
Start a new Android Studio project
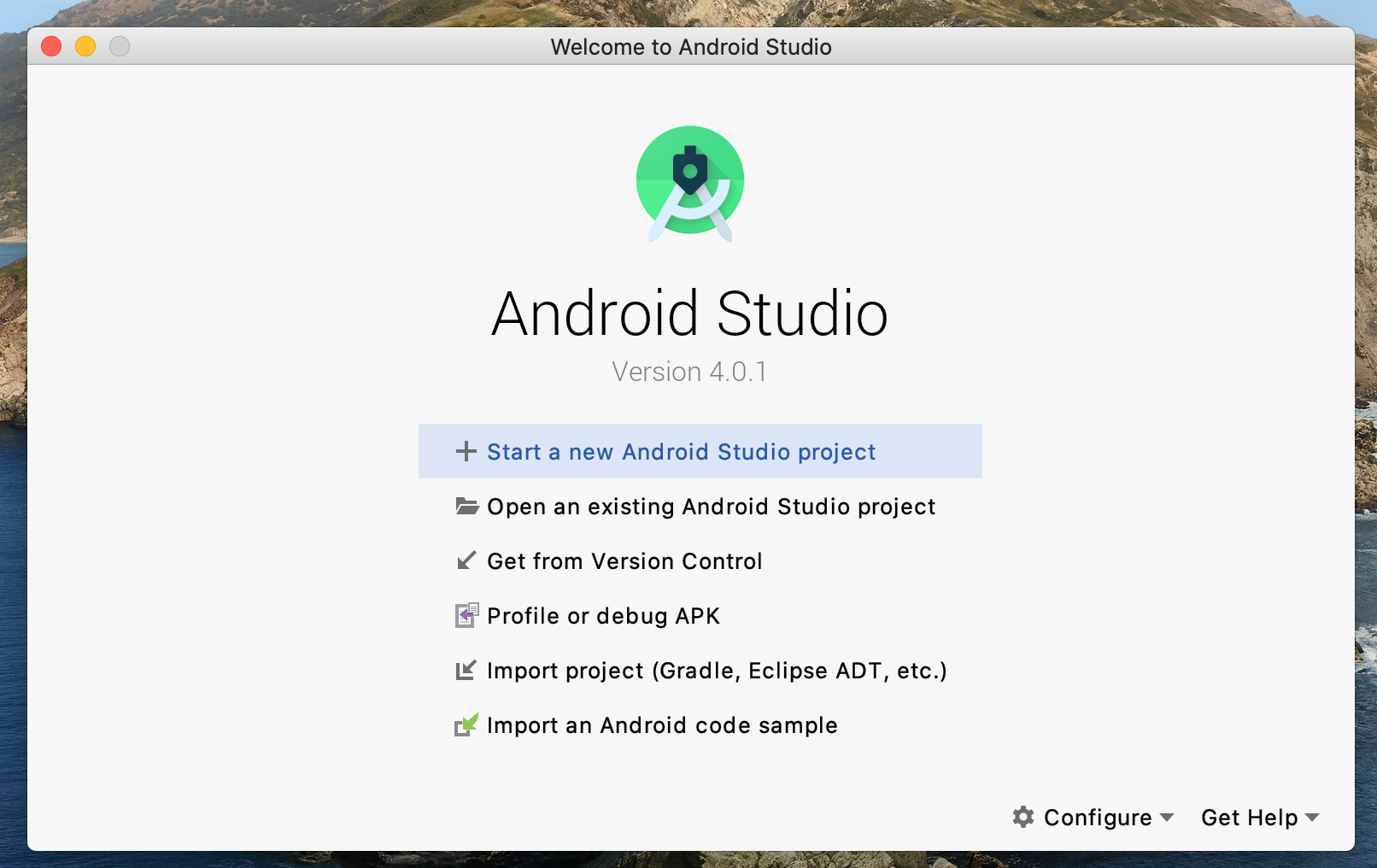click(x=700, y=451)
